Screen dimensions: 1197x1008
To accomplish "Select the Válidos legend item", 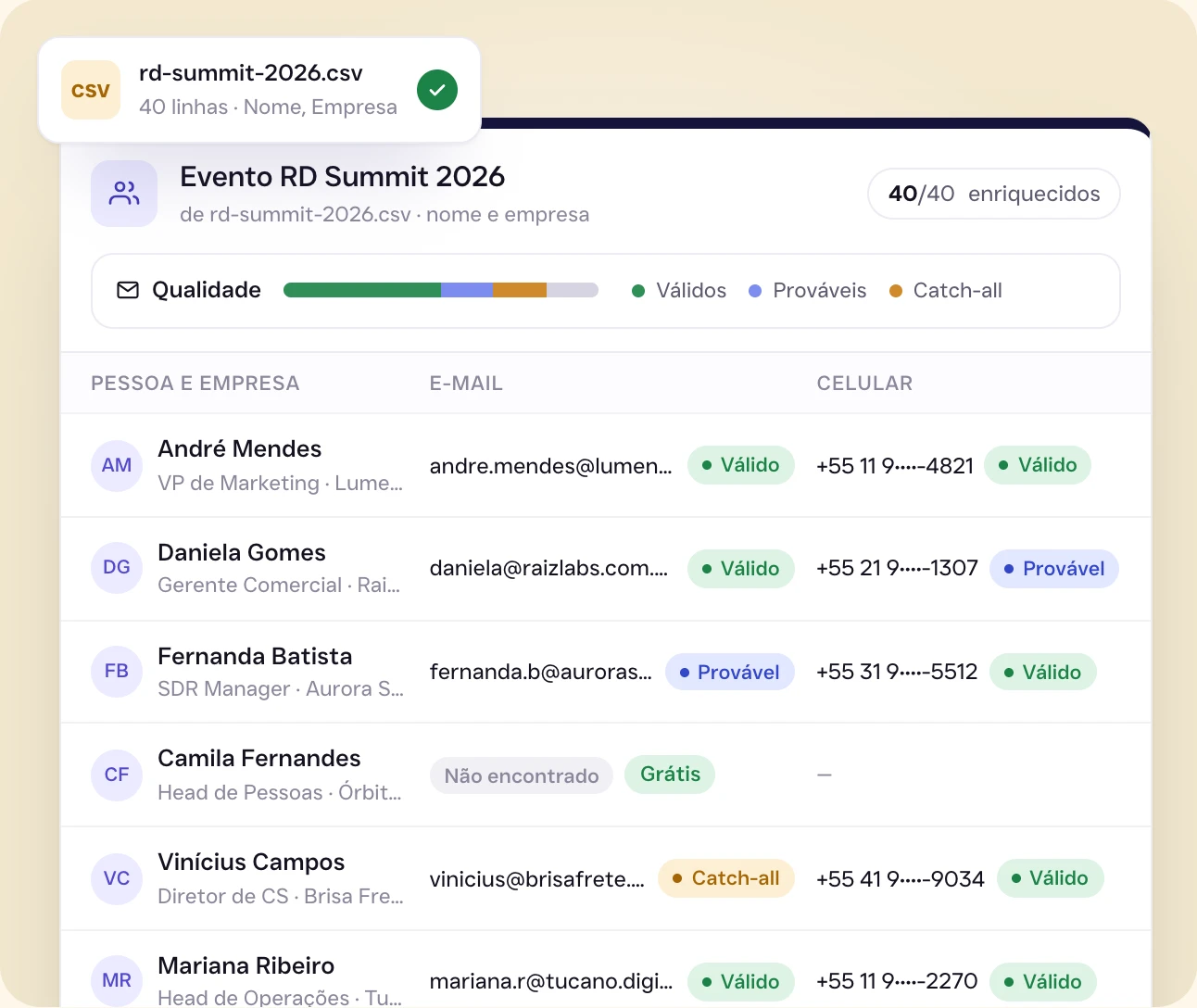I will [679, 291].
